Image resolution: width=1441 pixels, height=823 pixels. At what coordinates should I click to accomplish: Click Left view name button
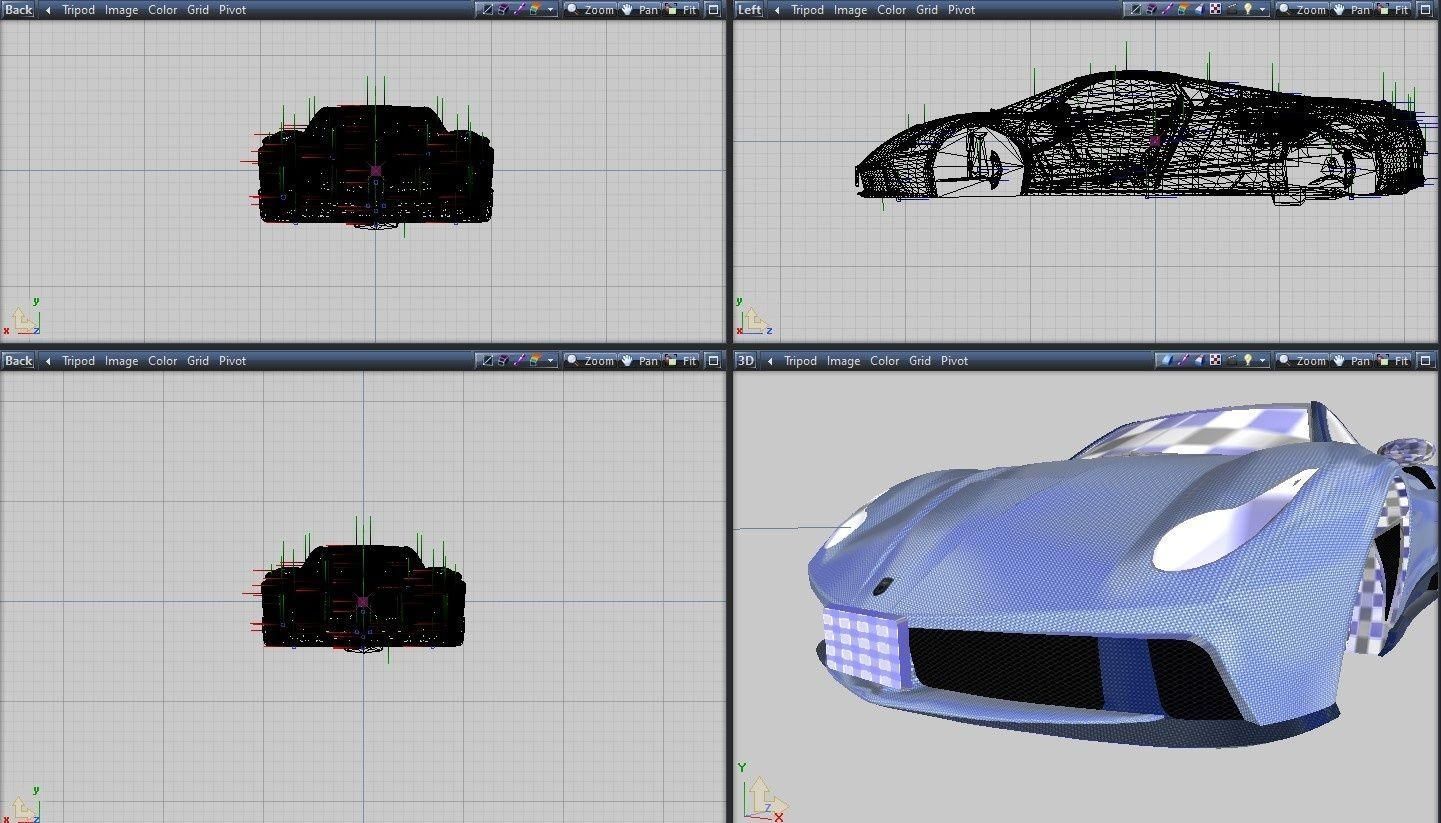(x=749, y=10)
